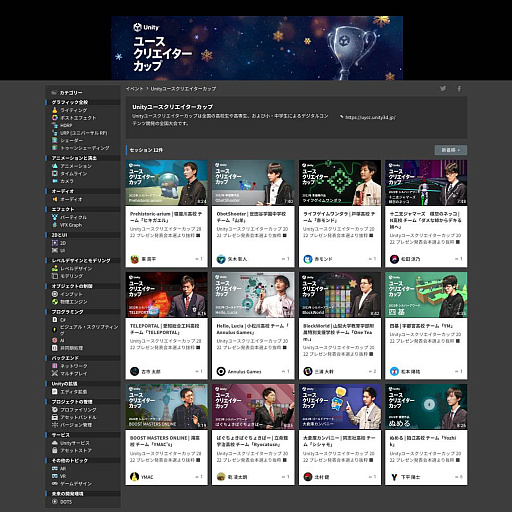Click the Unity logo in banner
512x512 pixels.
[146, 27]
